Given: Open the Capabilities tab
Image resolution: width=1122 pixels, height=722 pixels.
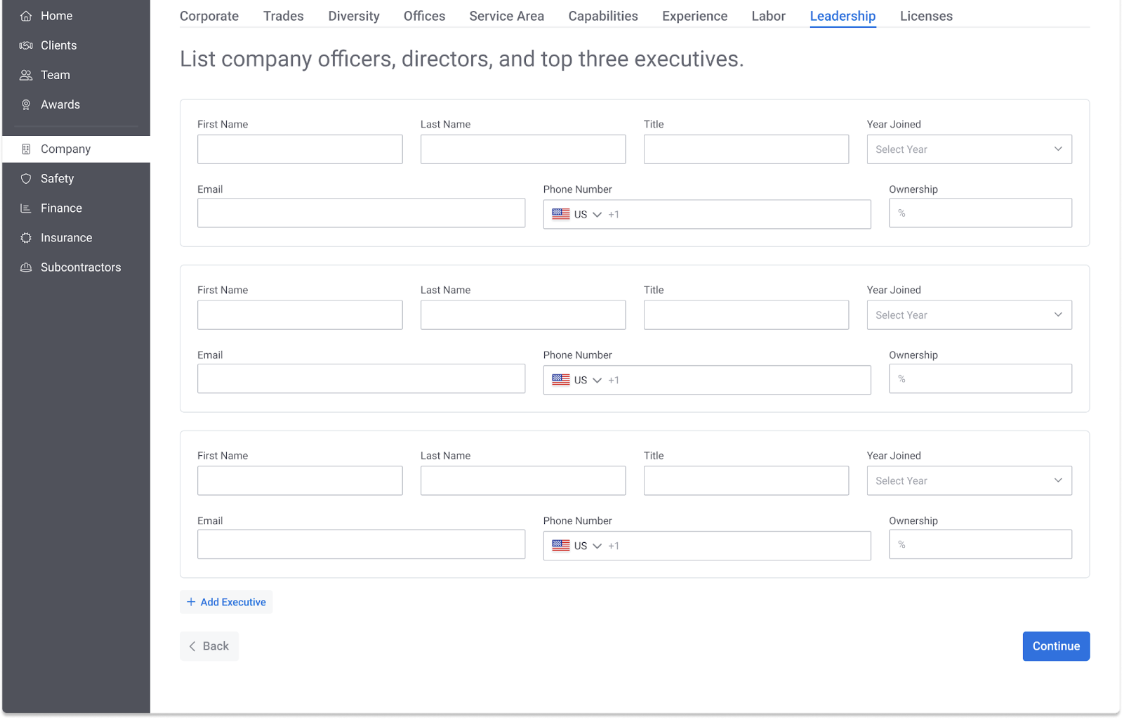Looking at the screenshot, I should (602, 16).
